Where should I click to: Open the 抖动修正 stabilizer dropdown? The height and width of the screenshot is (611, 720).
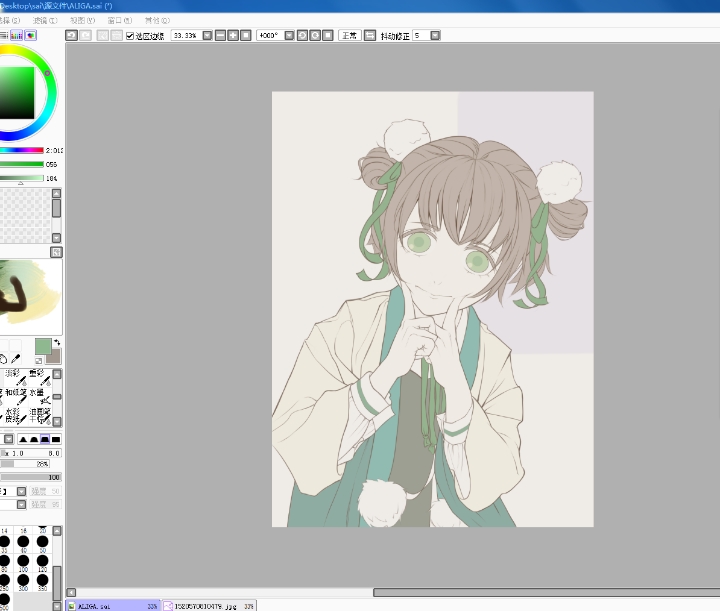[x=434, y=35]
